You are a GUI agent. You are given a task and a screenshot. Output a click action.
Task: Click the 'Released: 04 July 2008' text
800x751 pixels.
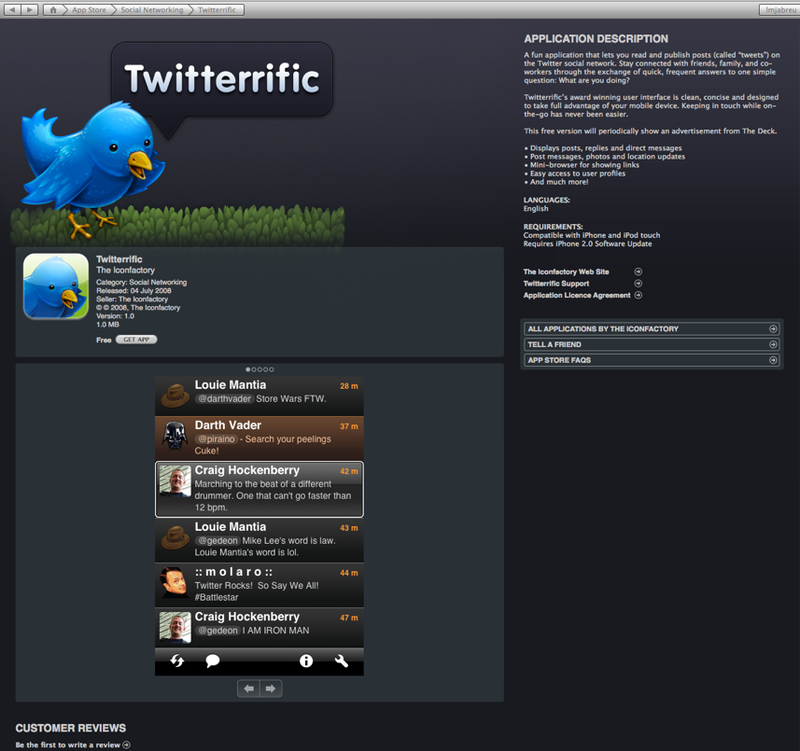point(134,291)
